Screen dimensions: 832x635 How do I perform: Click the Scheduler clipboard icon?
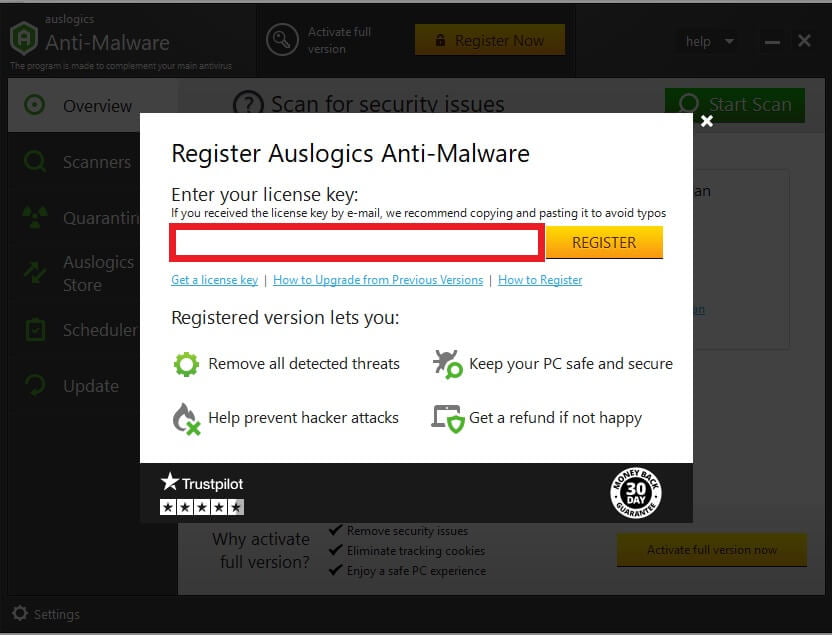(x=35, y=329)
